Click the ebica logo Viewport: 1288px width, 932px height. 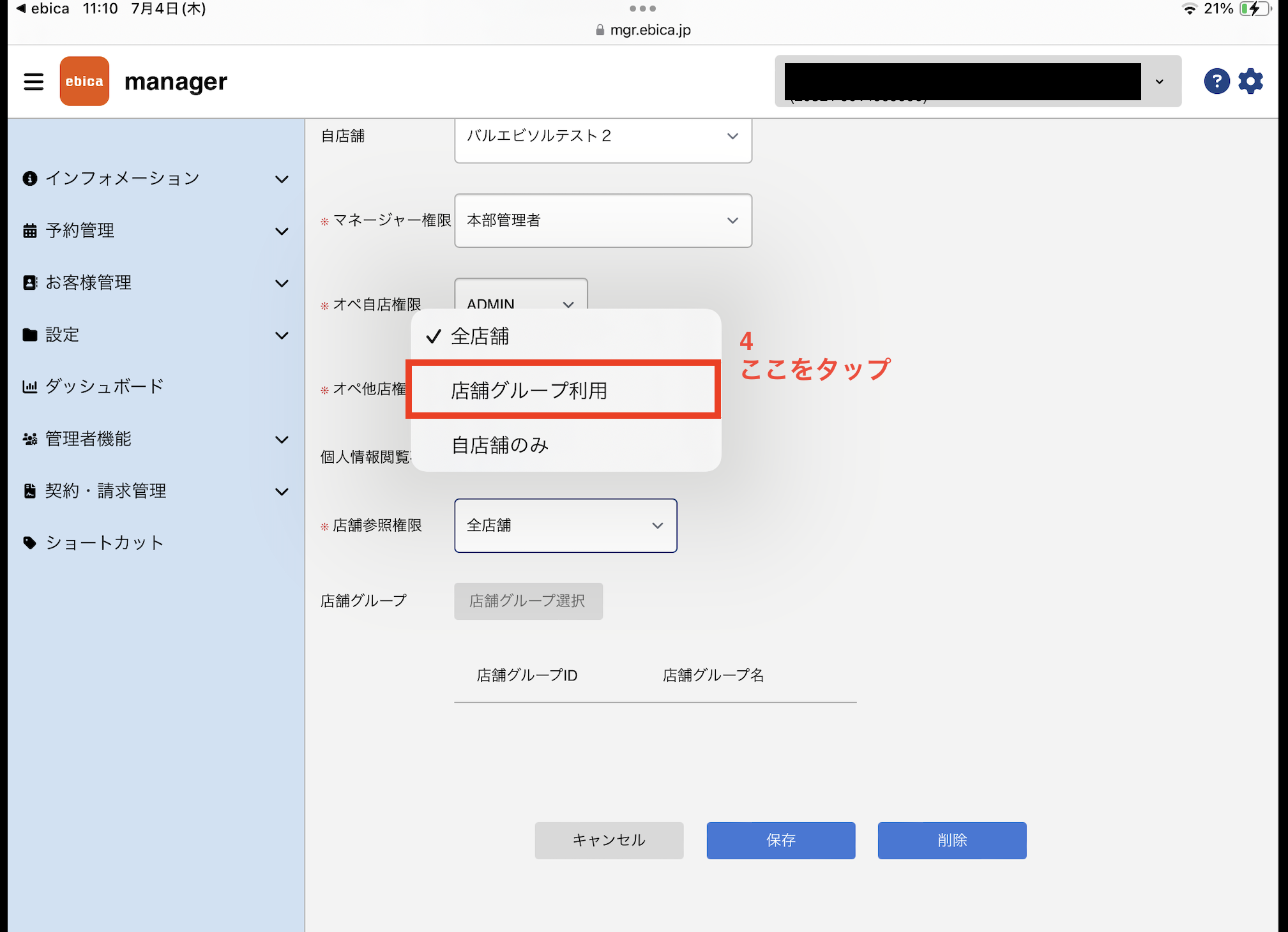(x=84, y=81)
